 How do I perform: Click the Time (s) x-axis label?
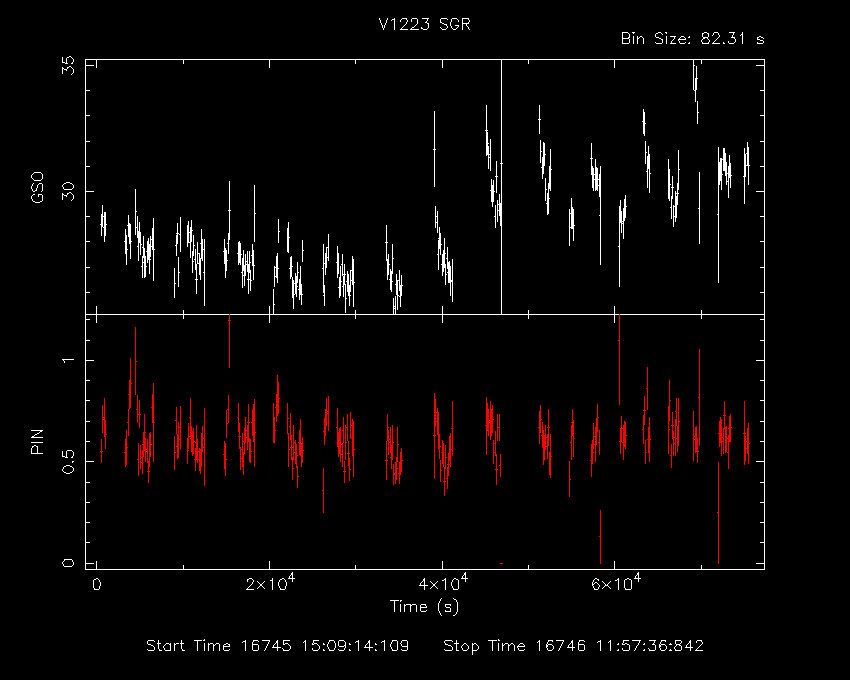[x=424, y=606]
